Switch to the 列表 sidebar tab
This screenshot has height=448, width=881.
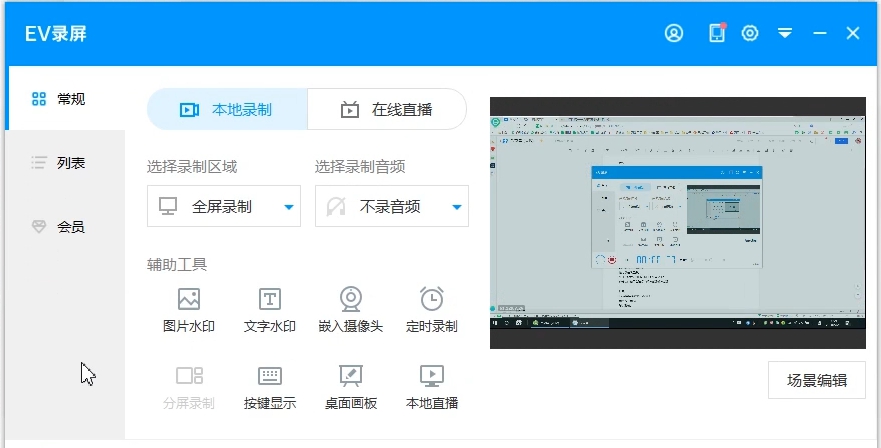[65, 163]
